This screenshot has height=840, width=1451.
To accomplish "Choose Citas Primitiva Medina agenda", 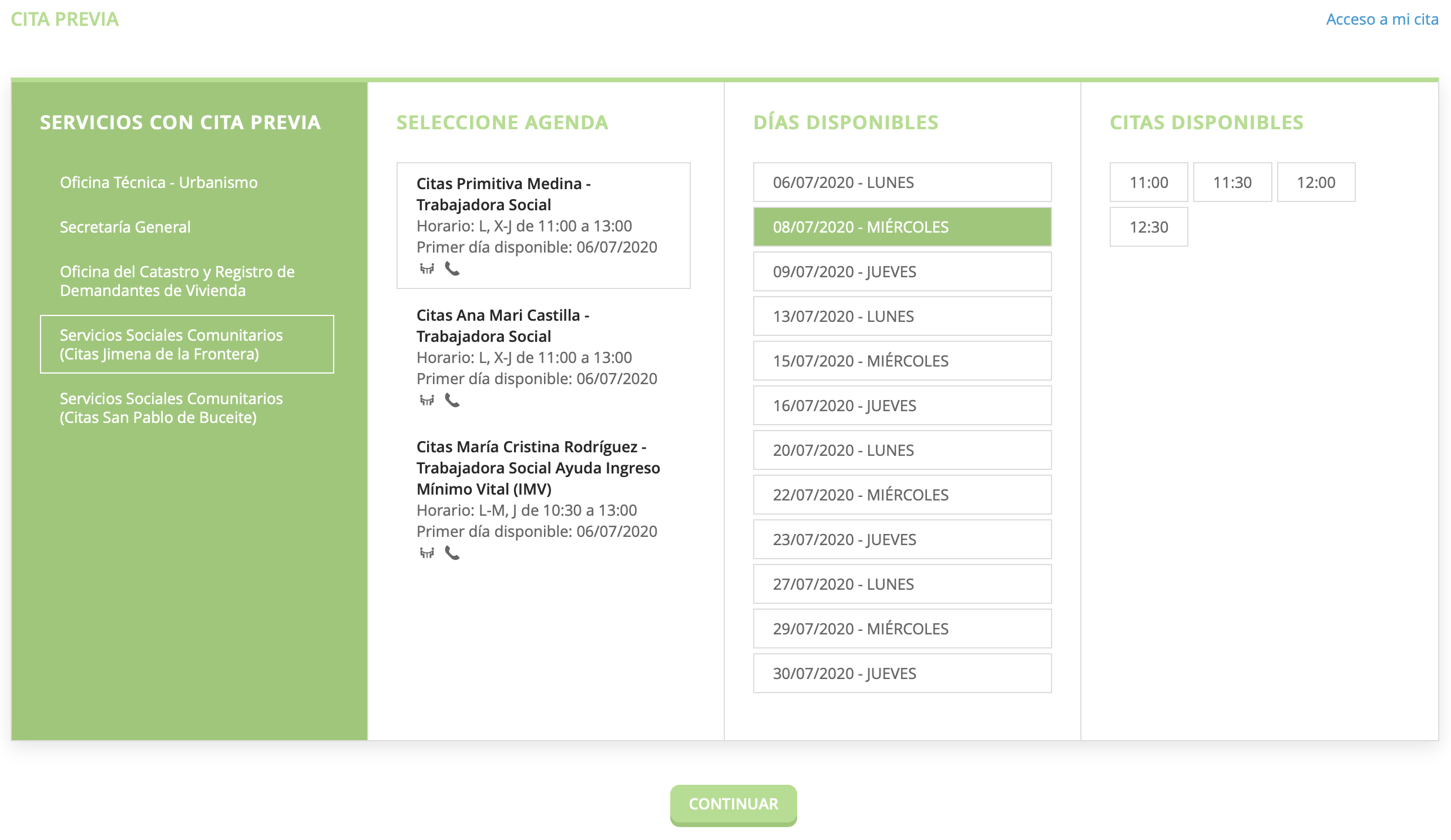I will [x=543, y=226].
